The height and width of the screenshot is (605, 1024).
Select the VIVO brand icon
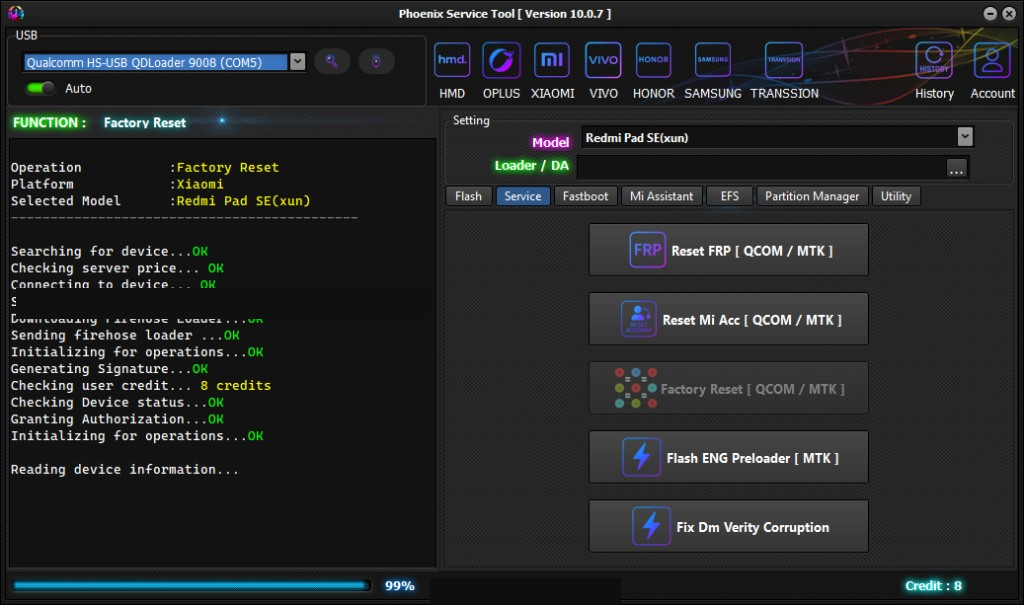[x=603, y=61]
